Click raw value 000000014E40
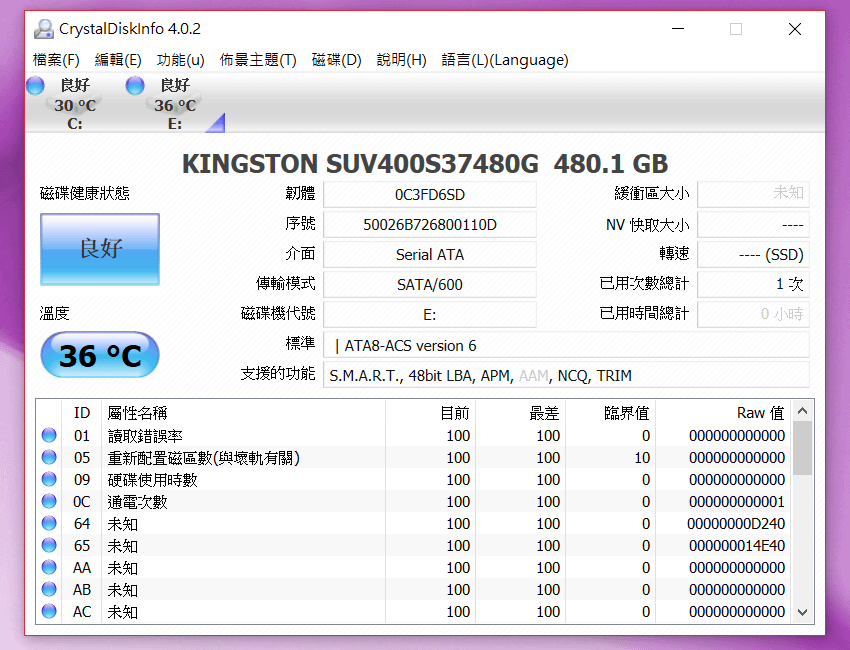 tap(737, 545)
